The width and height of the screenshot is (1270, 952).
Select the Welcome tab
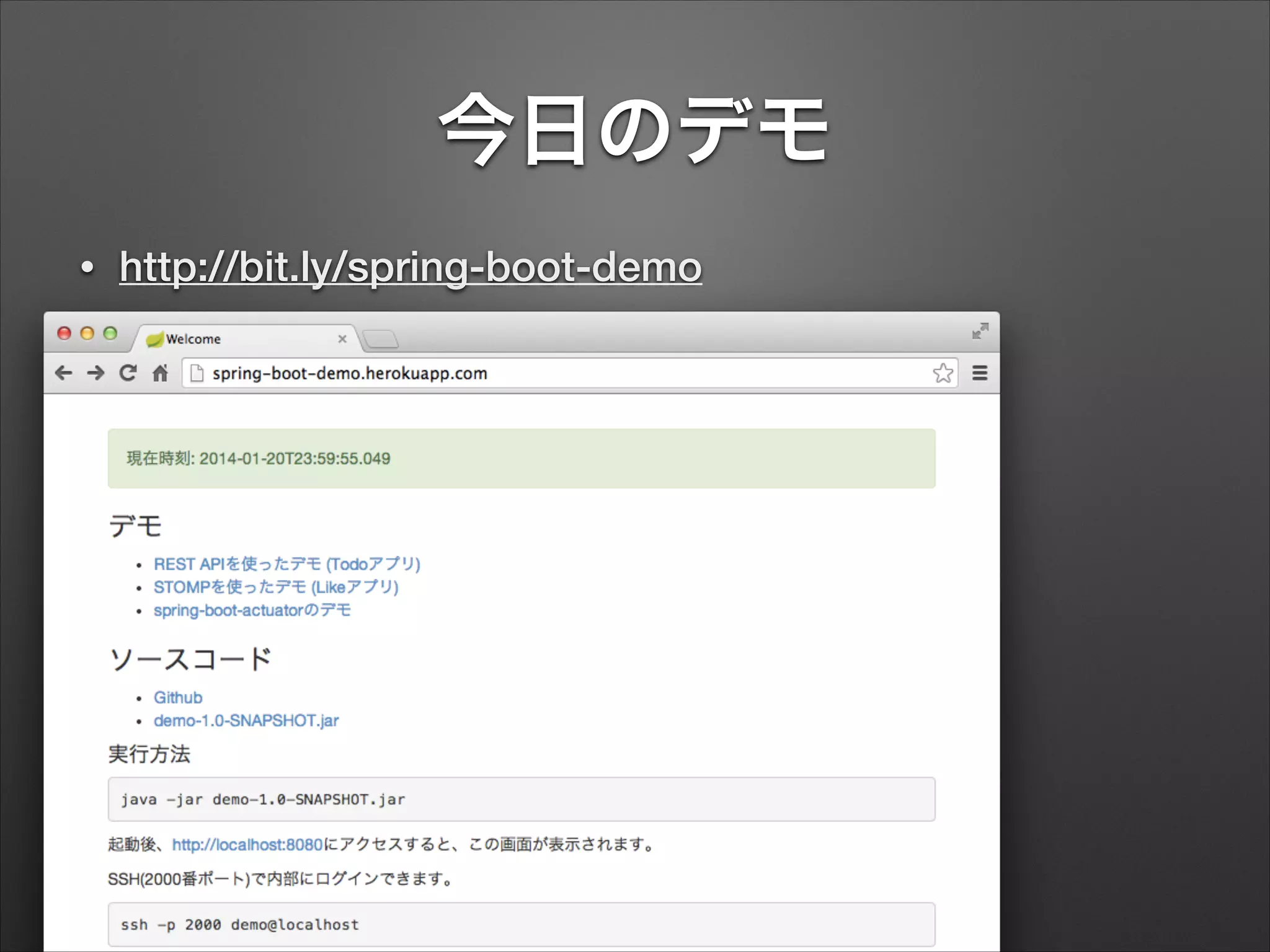pos(245,338)
